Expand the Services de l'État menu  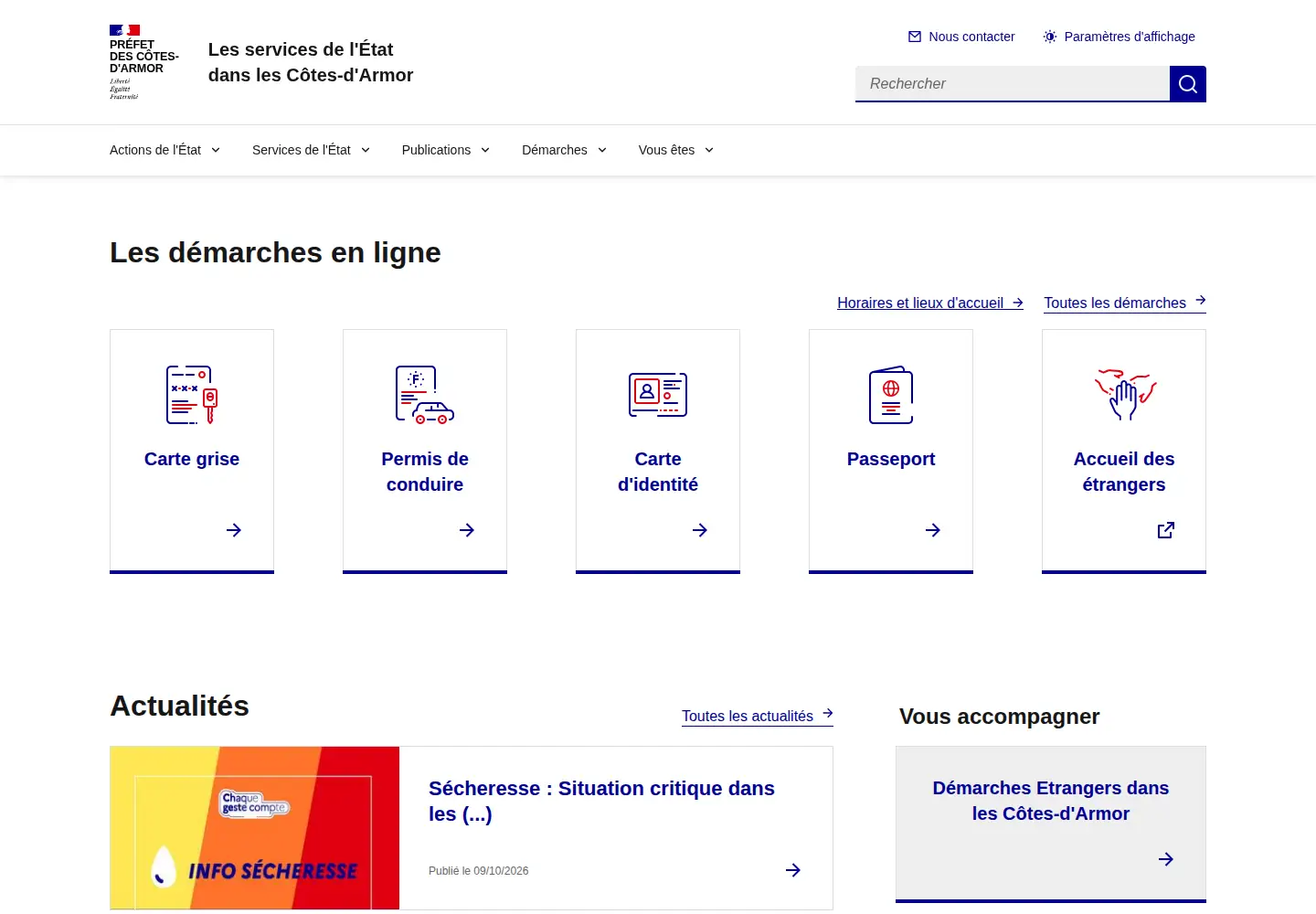tap(311, 150)
